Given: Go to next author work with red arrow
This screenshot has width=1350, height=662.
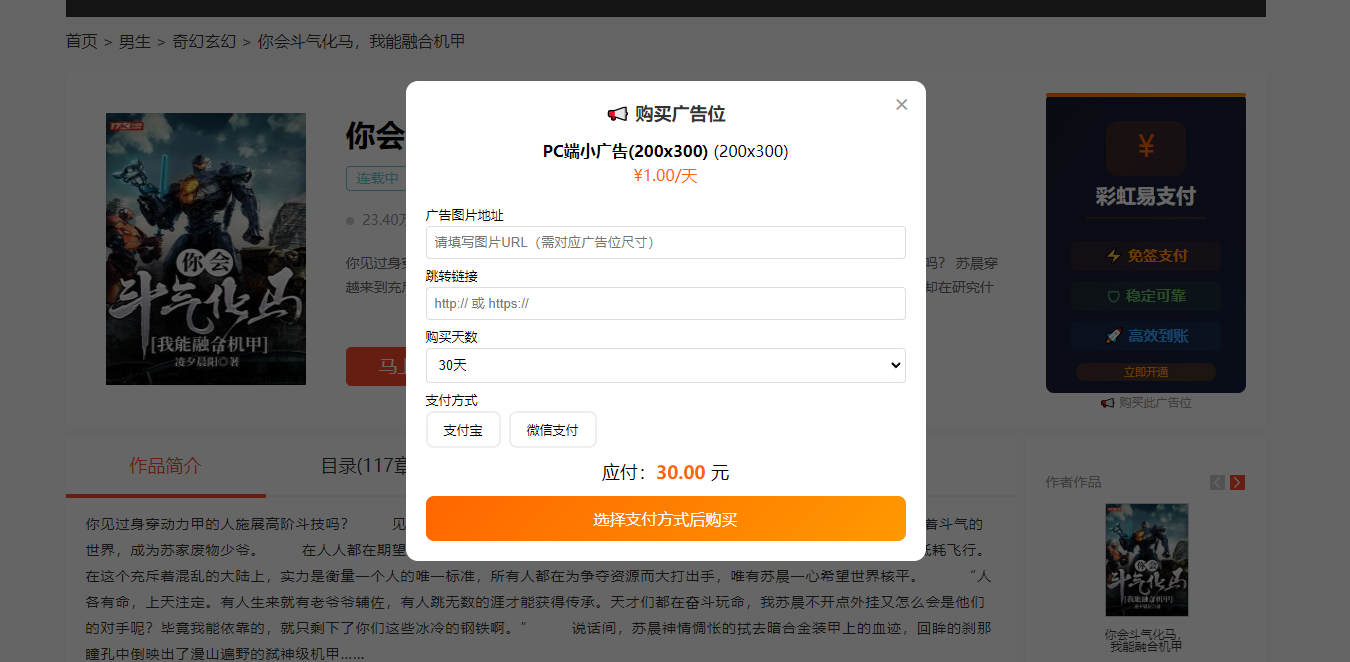Looking at the screenshot, I should 1237,482.
